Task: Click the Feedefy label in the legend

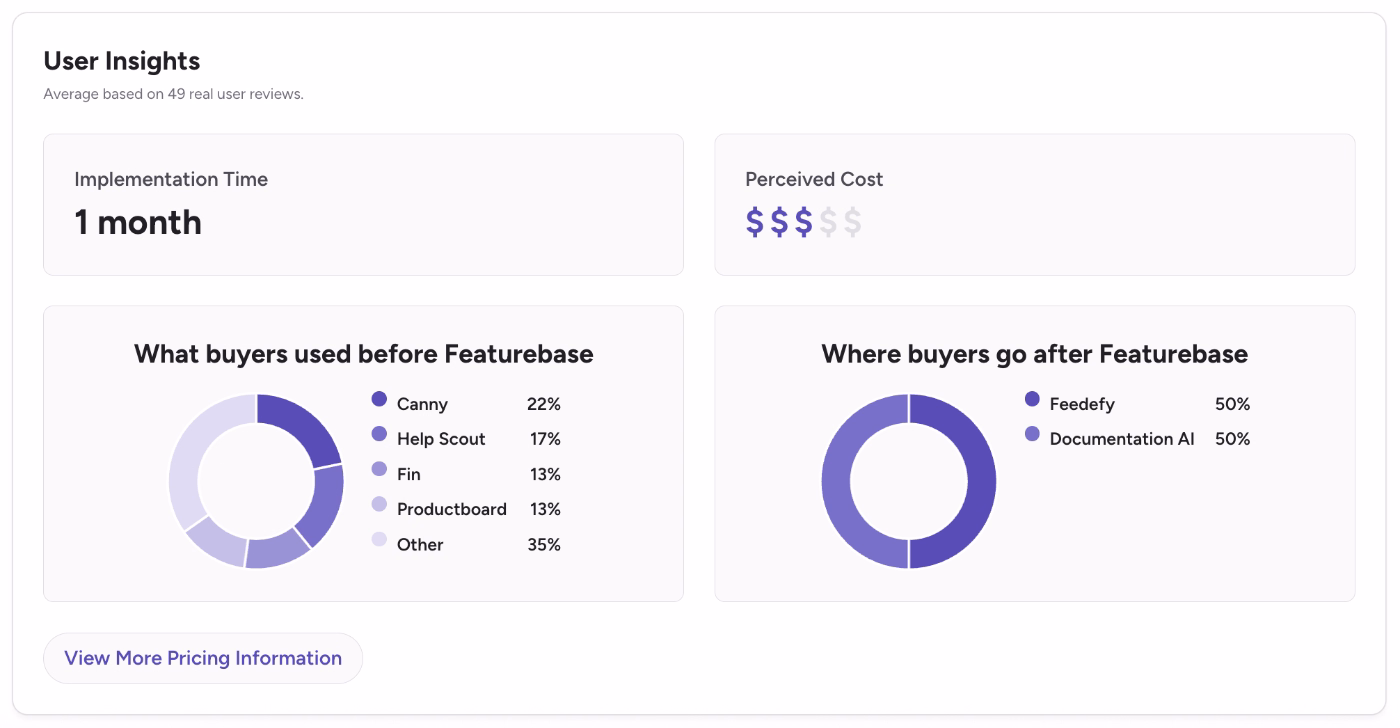Action: (x=1082, y=404)
